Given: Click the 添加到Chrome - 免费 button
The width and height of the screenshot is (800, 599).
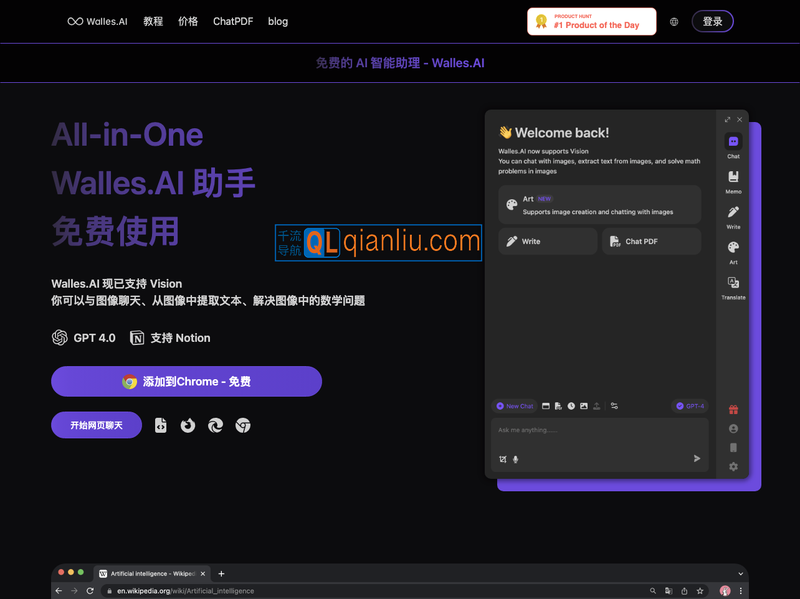Looking at the screenshot, I should [x=186, y=381].
